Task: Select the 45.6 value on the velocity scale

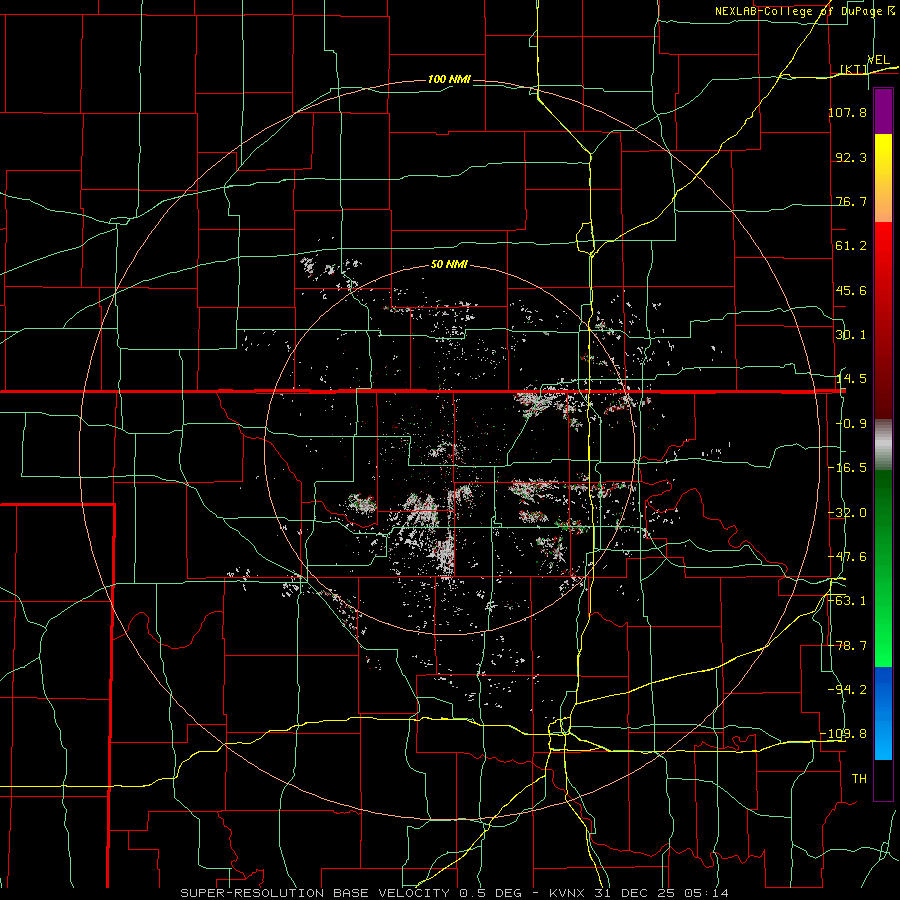Action: coord(851,290)
